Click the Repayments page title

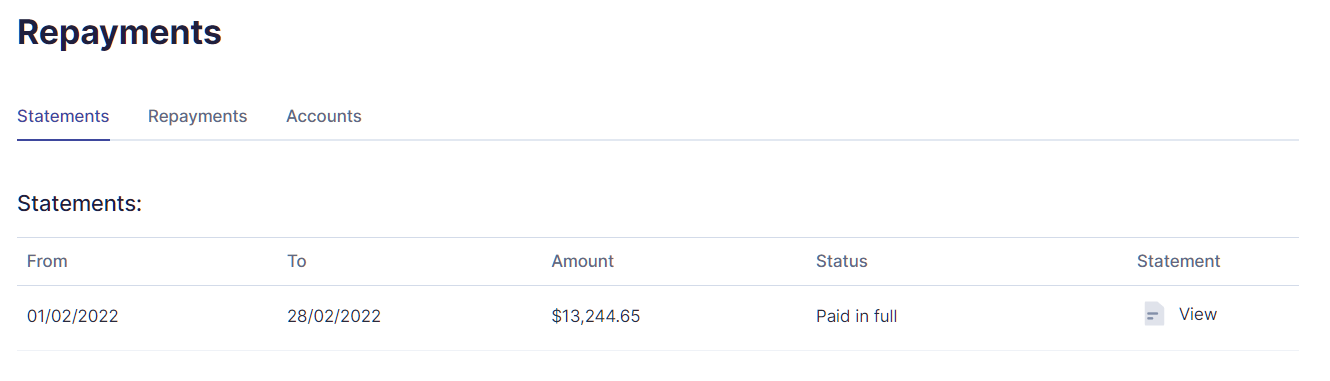[119, 32]
